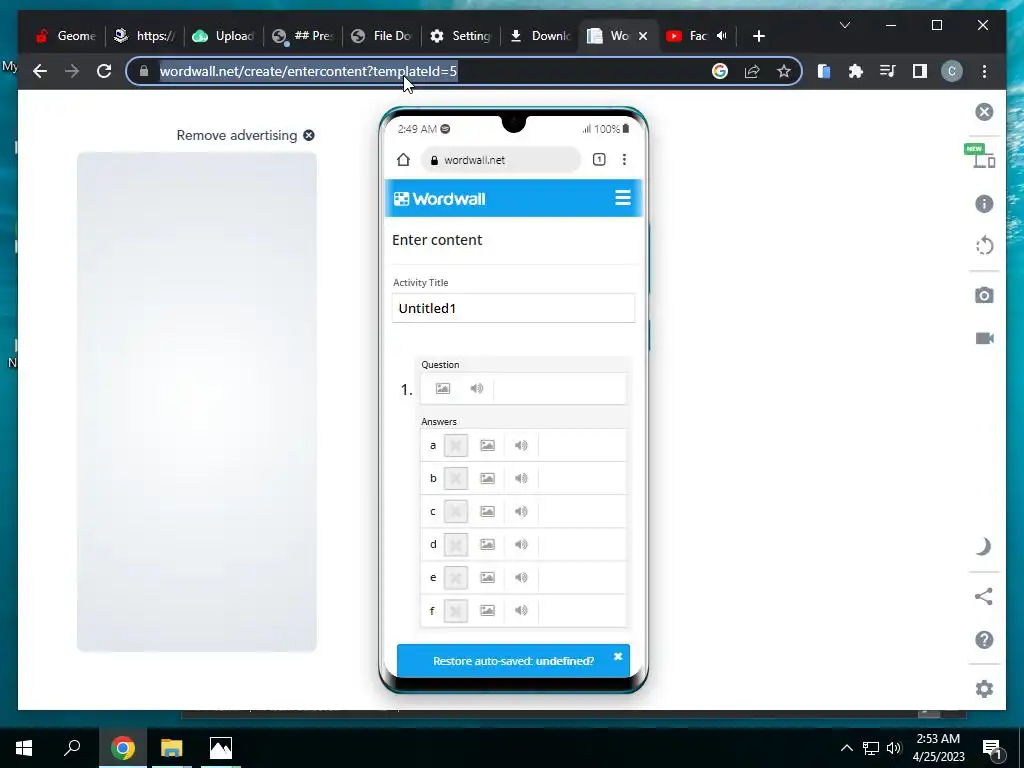Switch to the Downloads browser tab
The height and width of the screenshot is (768, 1024).
540,36
